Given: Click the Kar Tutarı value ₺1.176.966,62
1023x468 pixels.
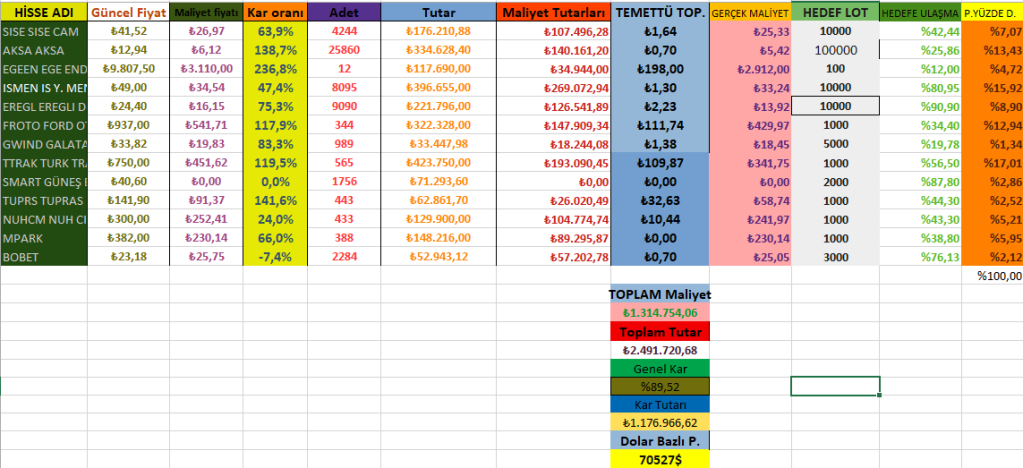Looking at the screenshot, I should [660, 423].
